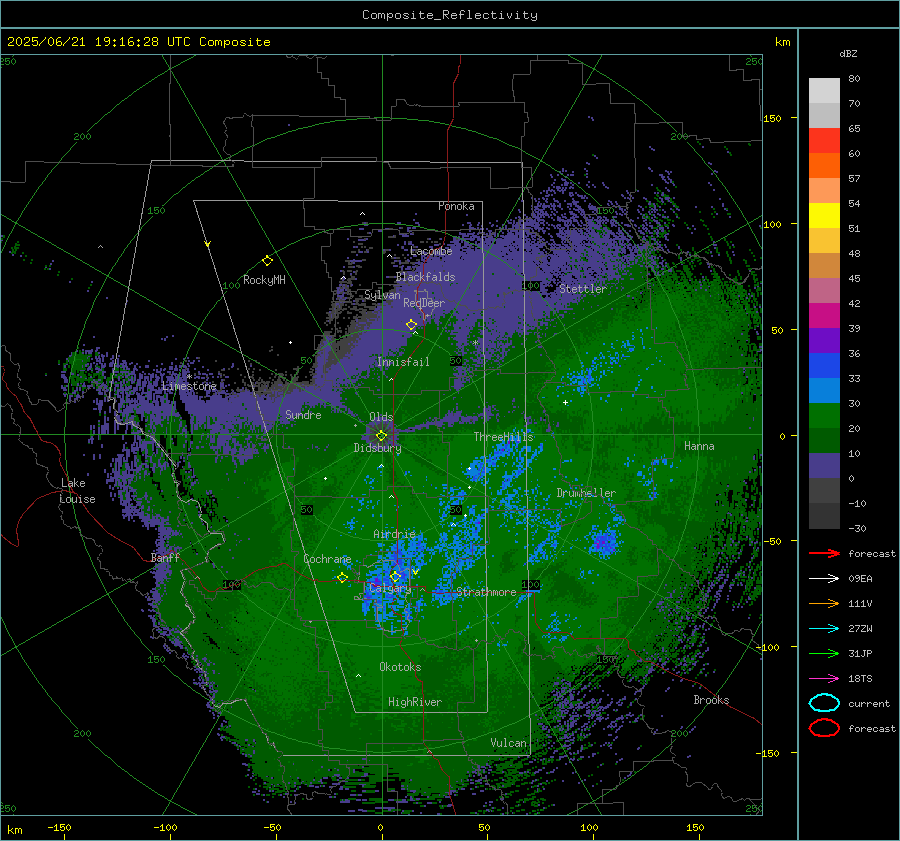Viewport: 900px width, 841px height.
Task: Click the Innisfail city label
Action: [x=403, y=362]
